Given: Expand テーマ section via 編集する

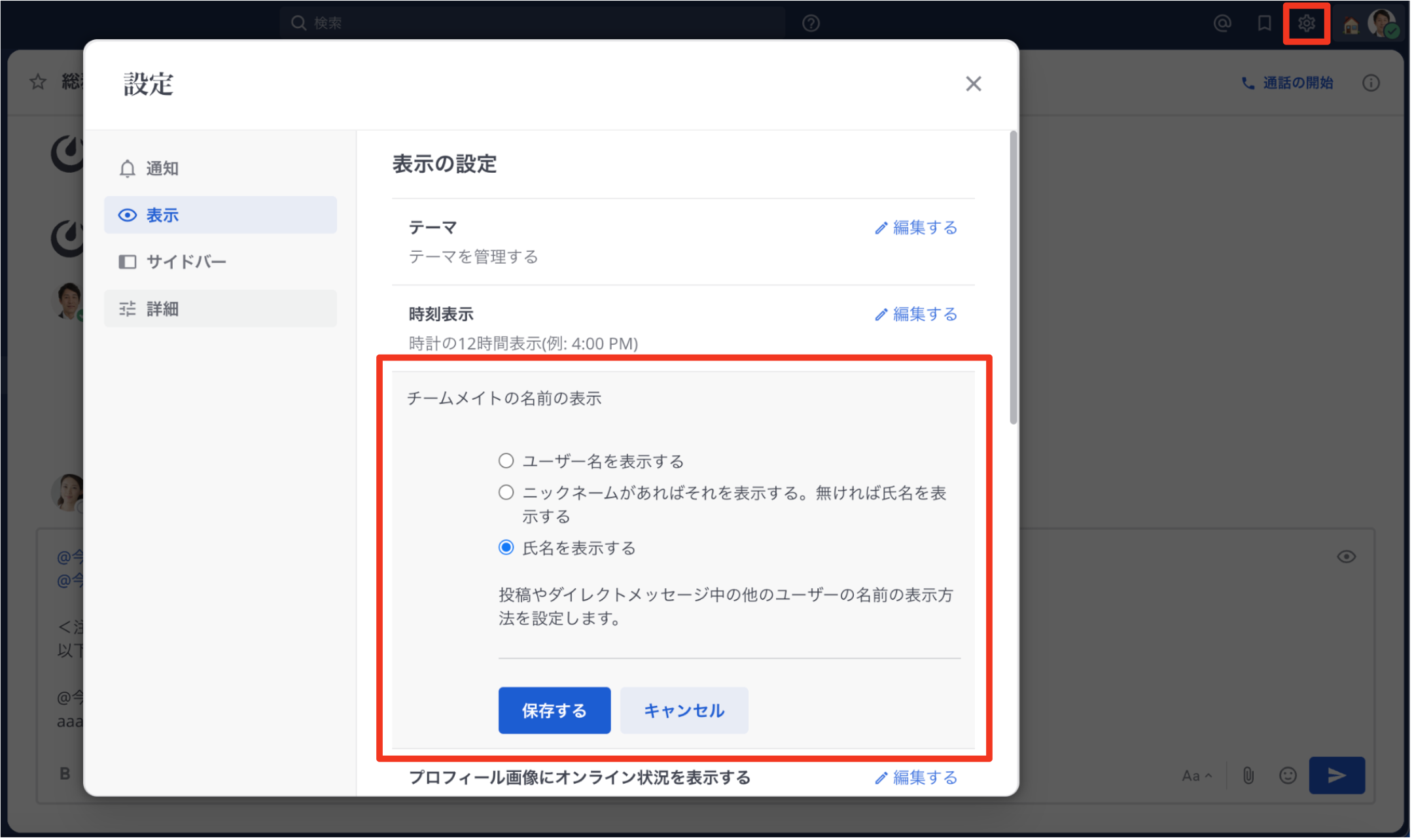Looking at the screenshot, I should click(916, 228).
